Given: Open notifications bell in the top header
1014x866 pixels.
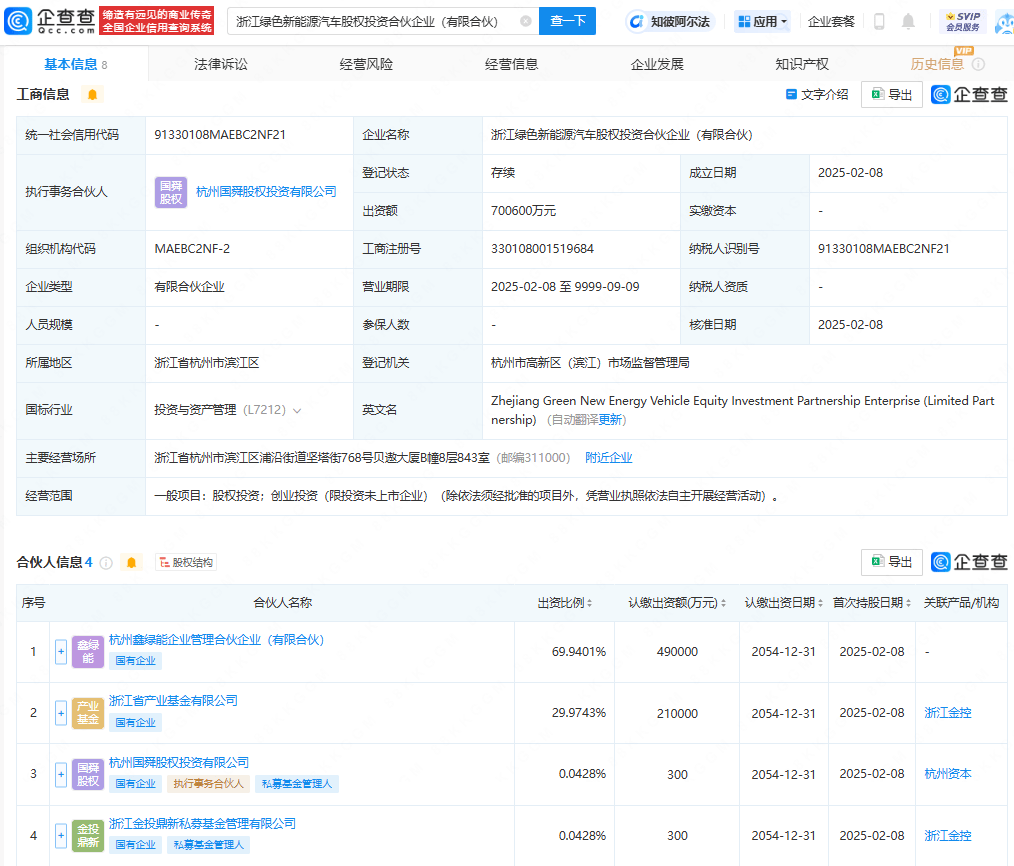Looking at the screenshot, I should click(x=908, y=21).
